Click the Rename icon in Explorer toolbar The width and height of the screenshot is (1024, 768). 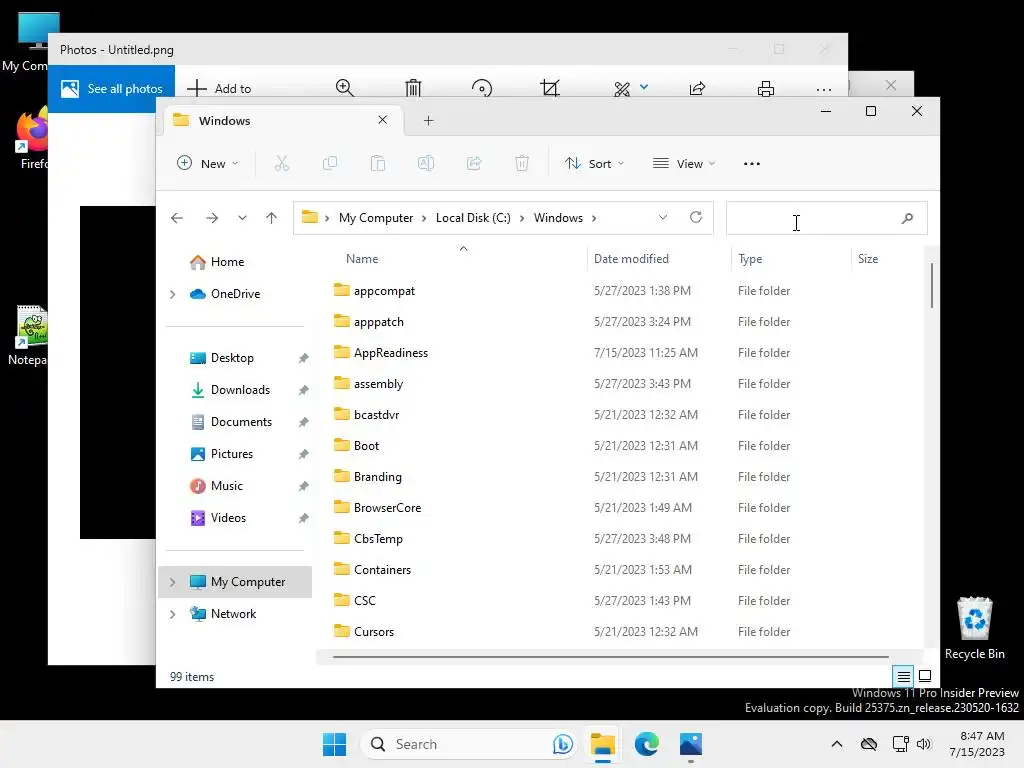tap(426, 163)
